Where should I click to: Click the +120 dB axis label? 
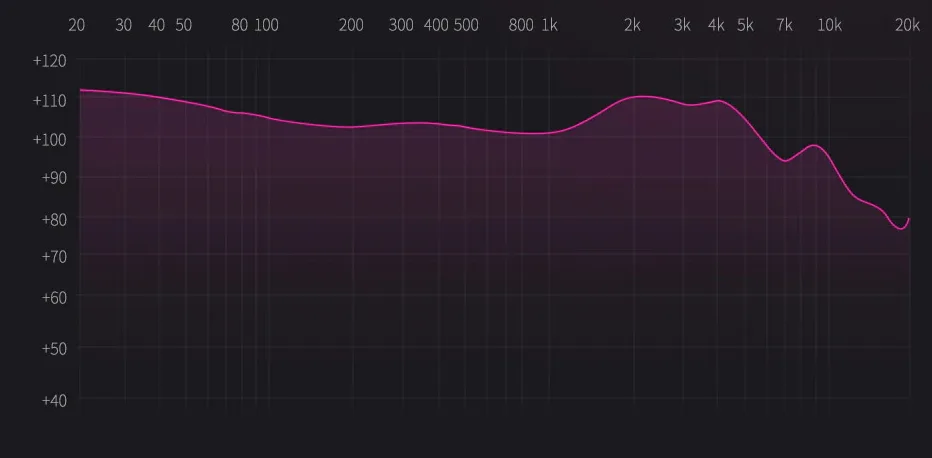(x=50, y=61)
